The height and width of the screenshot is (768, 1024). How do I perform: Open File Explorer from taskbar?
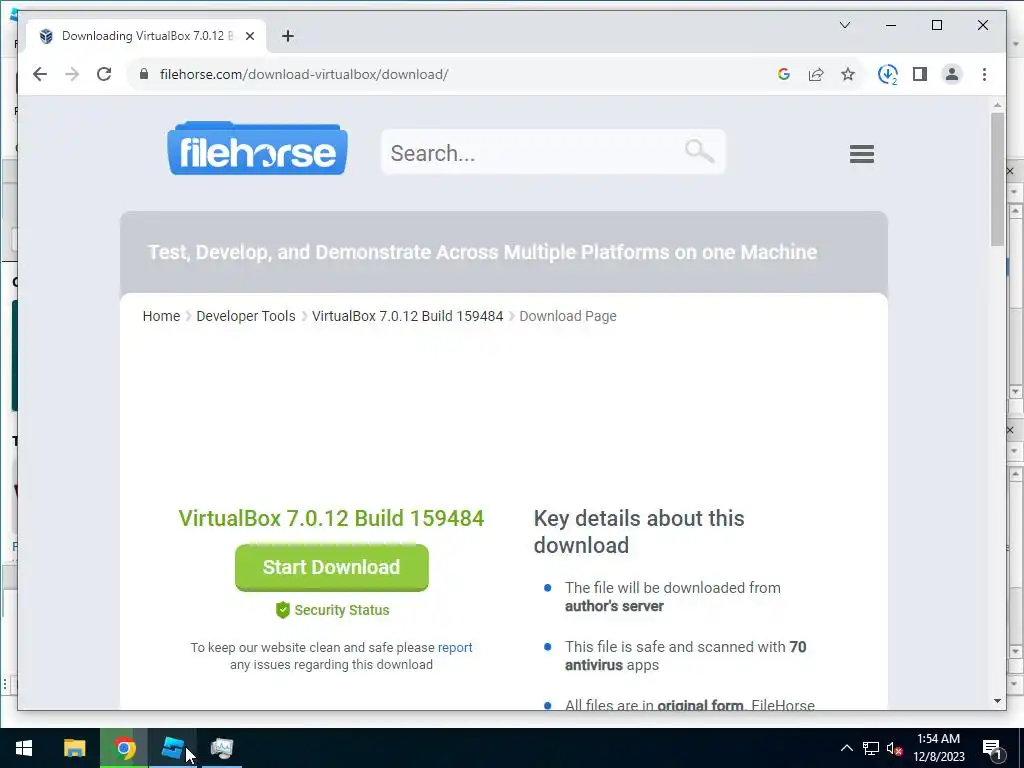pyautogui.click(x=74, y=748)
